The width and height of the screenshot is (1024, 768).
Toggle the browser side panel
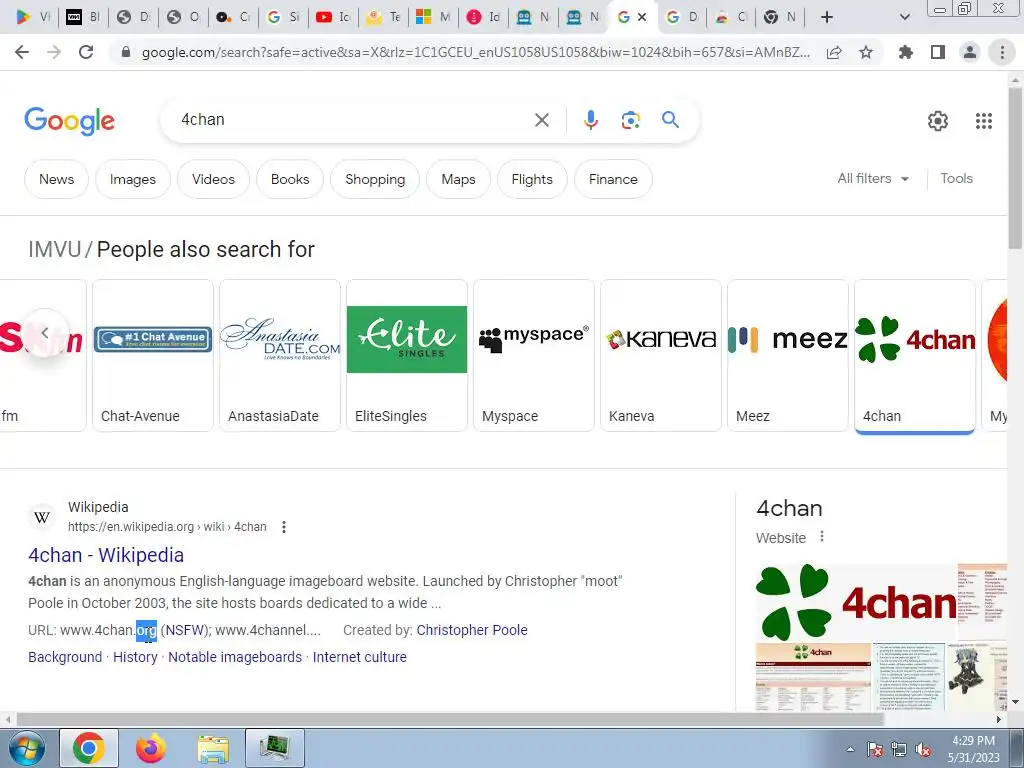[938, 52]
